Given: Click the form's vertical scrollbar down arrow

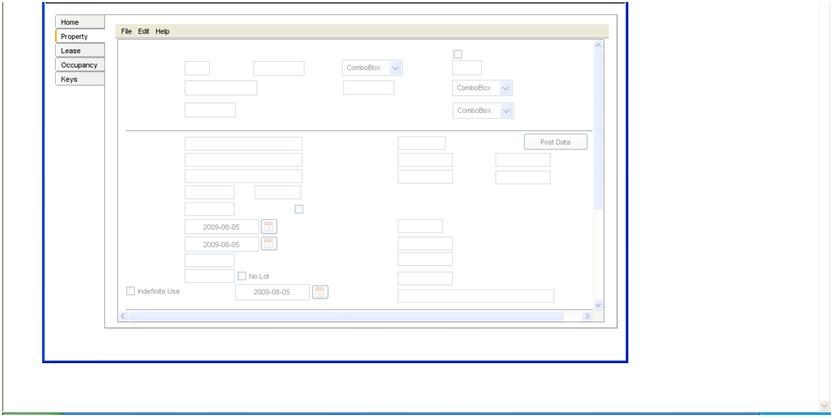Looking at the screenshot, I should pyautogui.click(x=598, y=305).
